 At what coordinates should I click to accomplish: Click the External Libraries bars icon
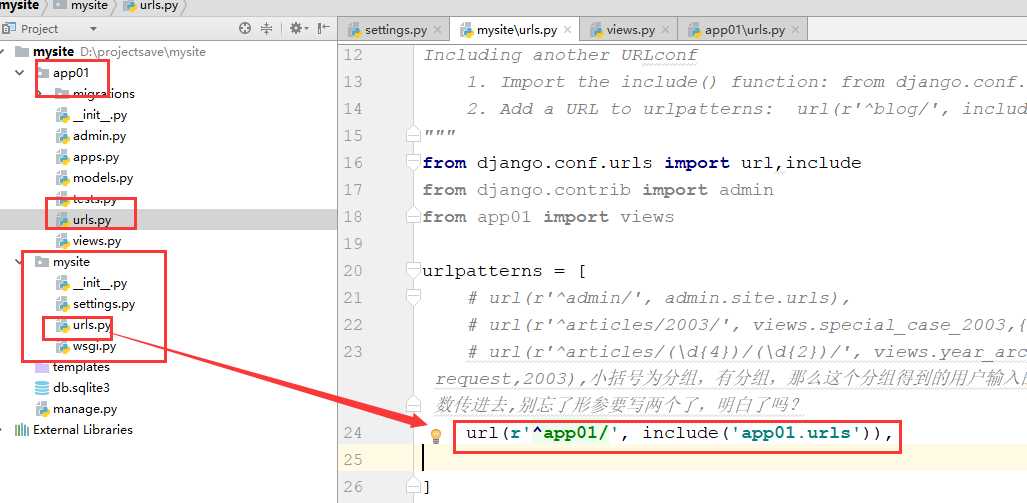pos(22,430)
